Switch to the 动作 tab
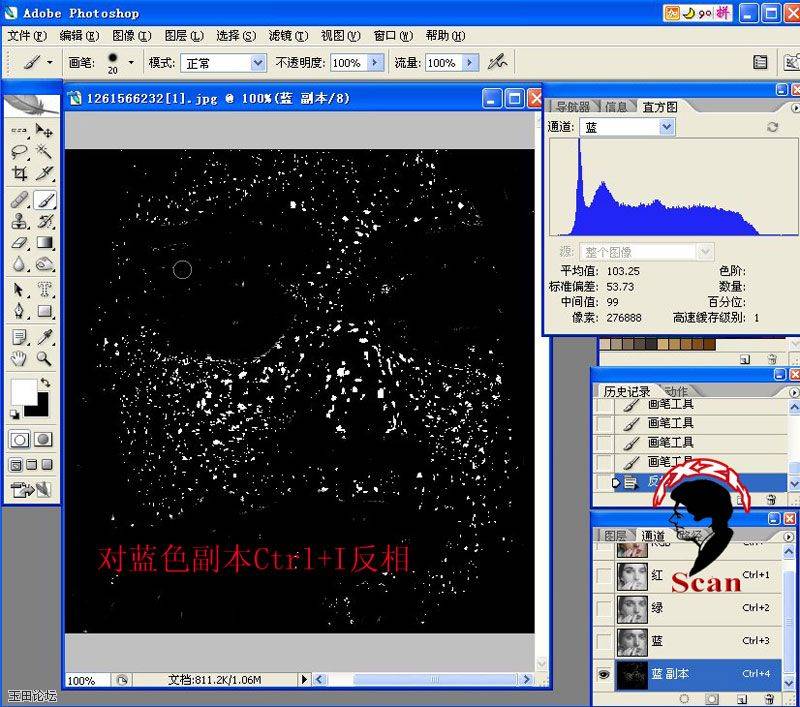Image resolution: width=800 pixels, height=707 pixels. (677, 391)
